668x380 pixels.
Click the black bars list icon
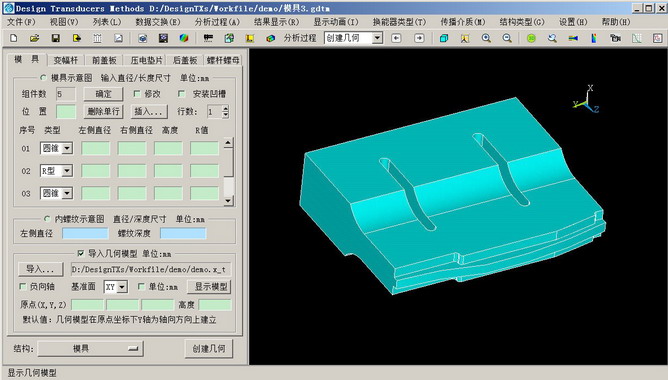click(208, 38)
